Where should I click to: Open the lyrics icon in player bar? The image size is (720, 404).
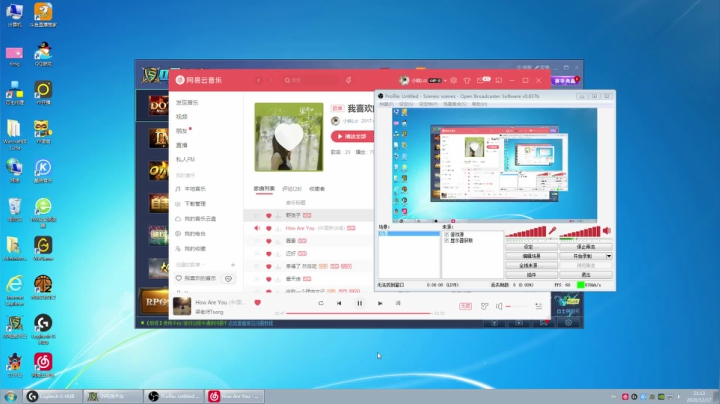[398, 303]
